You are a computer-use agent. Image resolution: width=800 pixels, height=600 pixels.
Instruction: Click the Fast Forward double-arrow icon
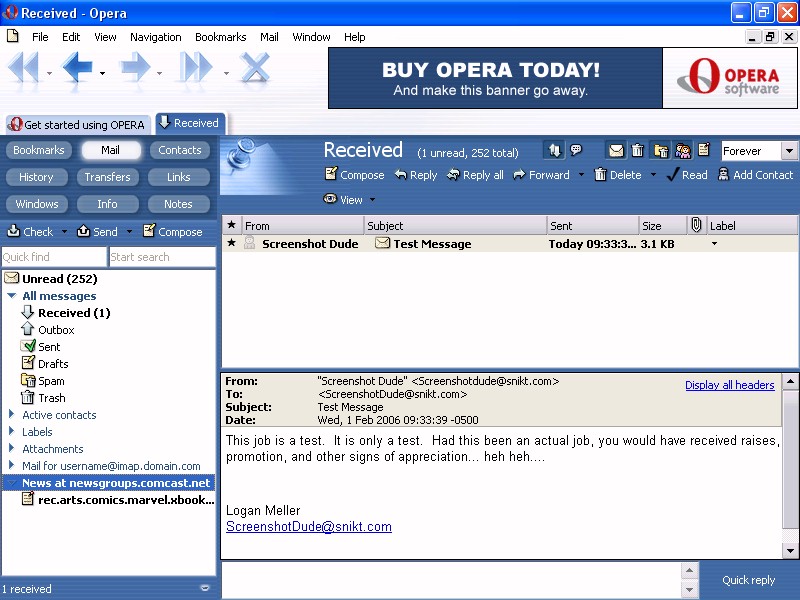[x=196, y=68]
